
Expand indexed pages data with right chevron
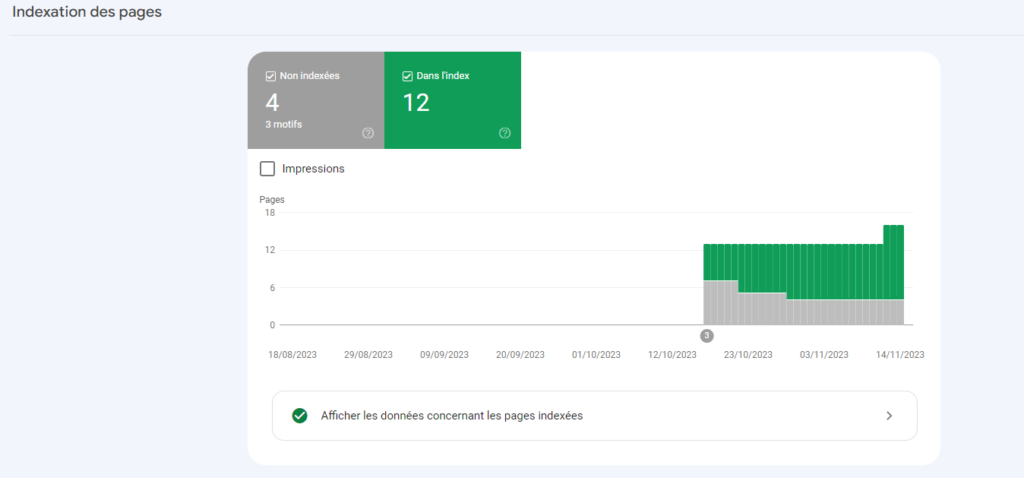tap(889, 416)
